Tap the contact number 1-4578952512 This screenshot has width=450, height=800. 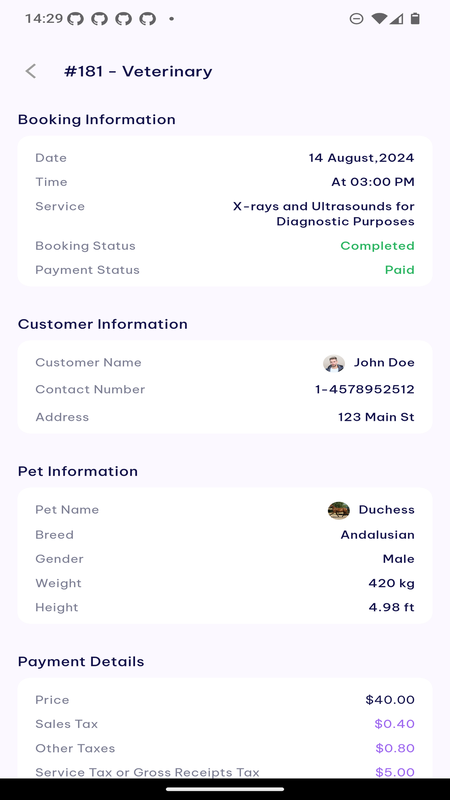pyautogui.click(x=365, y=390)
